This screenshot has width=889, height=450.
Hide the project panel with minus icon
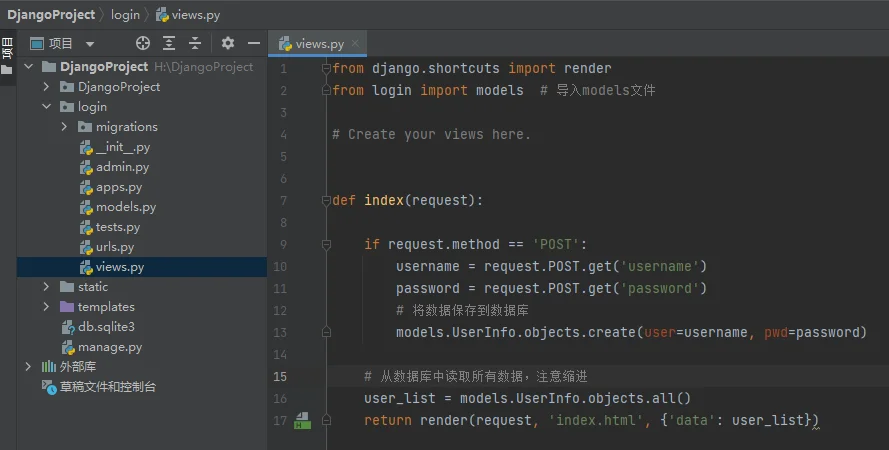pos(254,43)
